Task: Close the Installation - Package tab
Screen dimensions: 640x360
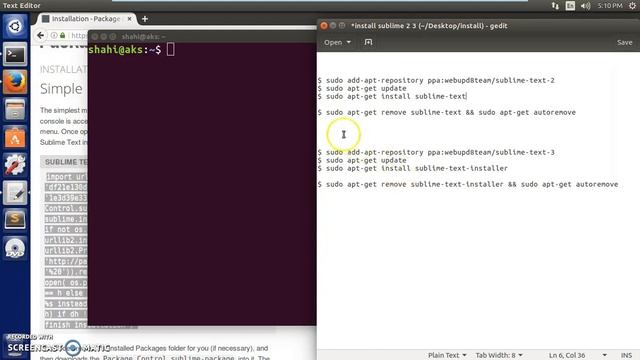Action: (129, 19)
